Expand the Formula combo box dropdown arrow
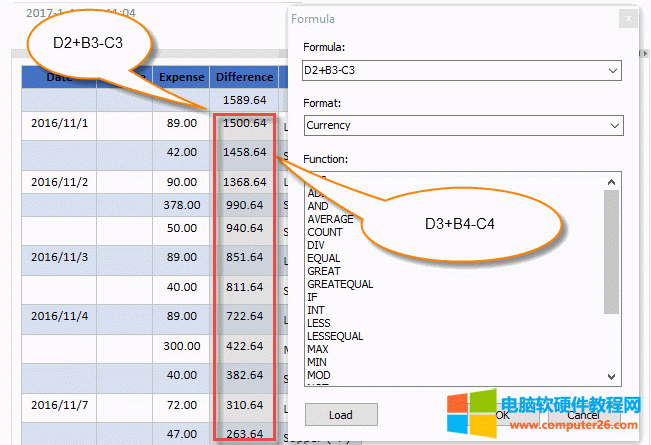This screenshot has width=651, height=445. 612,70
